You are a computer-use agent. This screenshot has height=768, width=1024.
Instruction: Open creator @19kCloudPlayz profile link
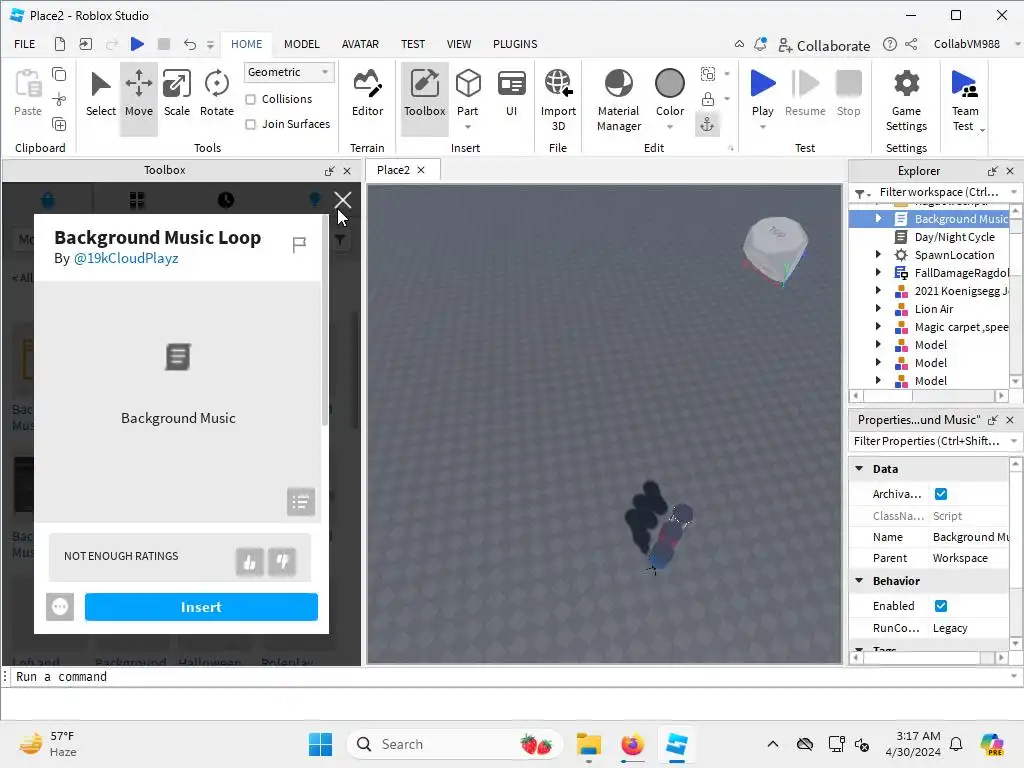126,259
